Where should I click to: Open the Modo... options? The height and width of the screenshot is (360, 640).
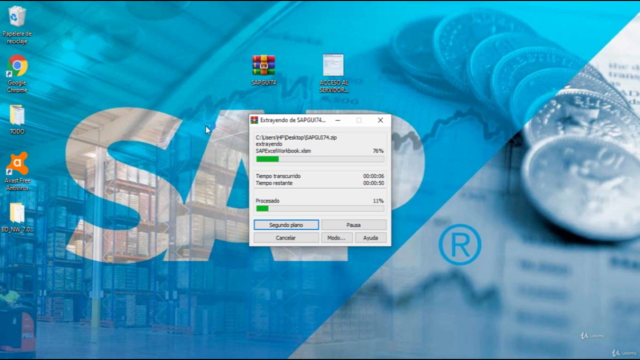tap(336, 238)
